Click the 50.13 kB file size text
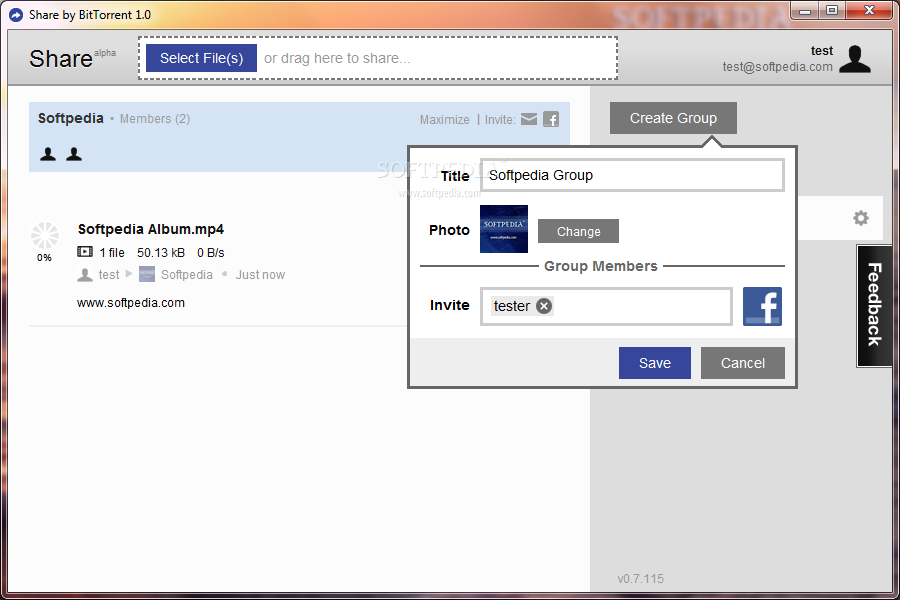The image size is (900, 600). pos(161,253)
